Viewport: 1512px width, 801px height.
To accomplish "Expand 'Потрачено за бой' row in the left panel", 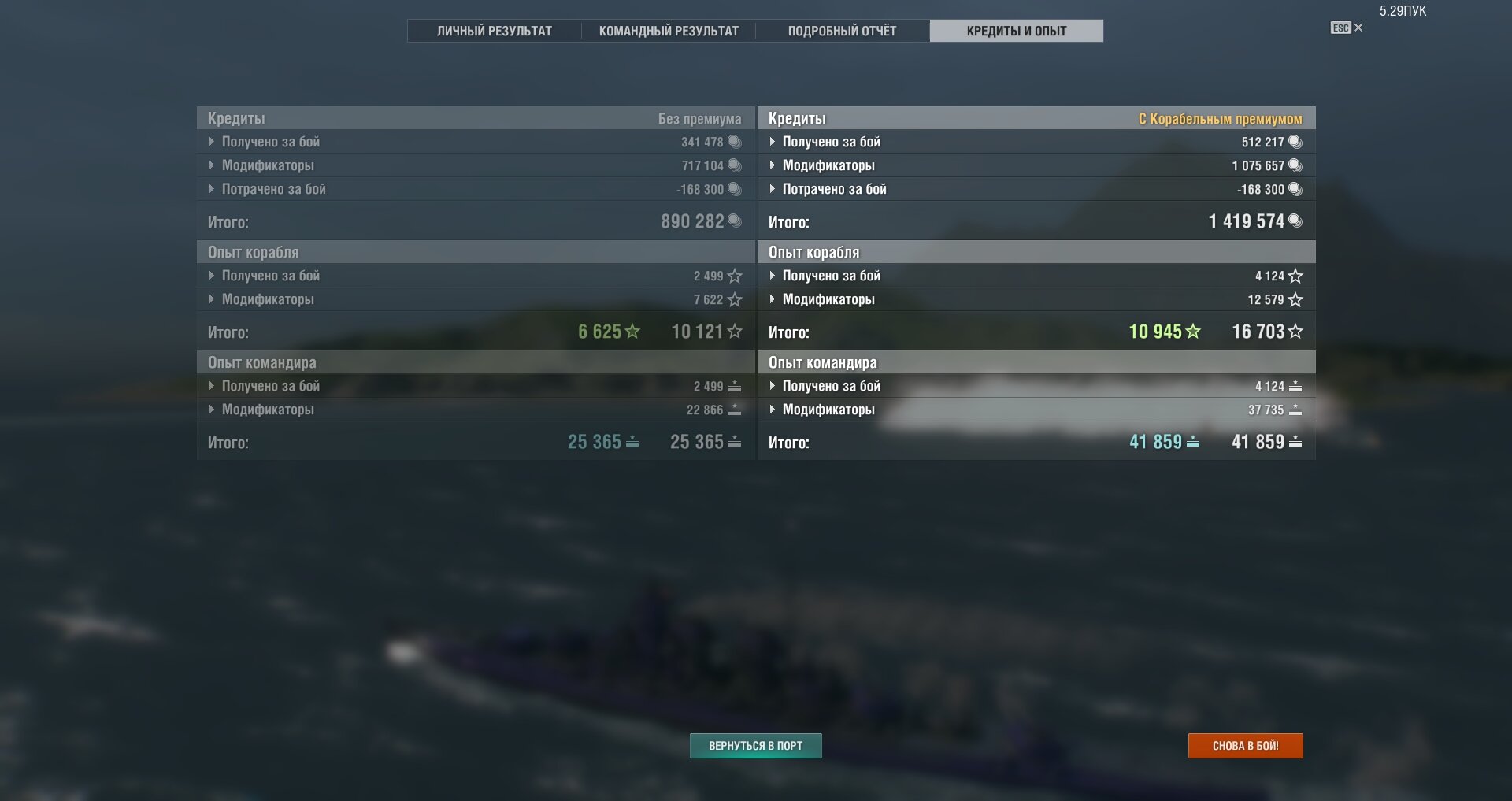I will point(476,189).
